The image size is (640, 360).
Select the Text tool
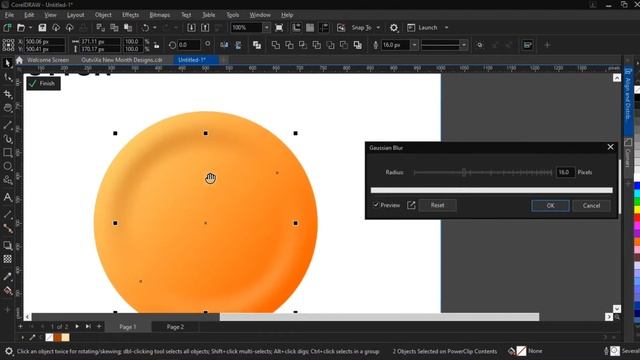7,197
